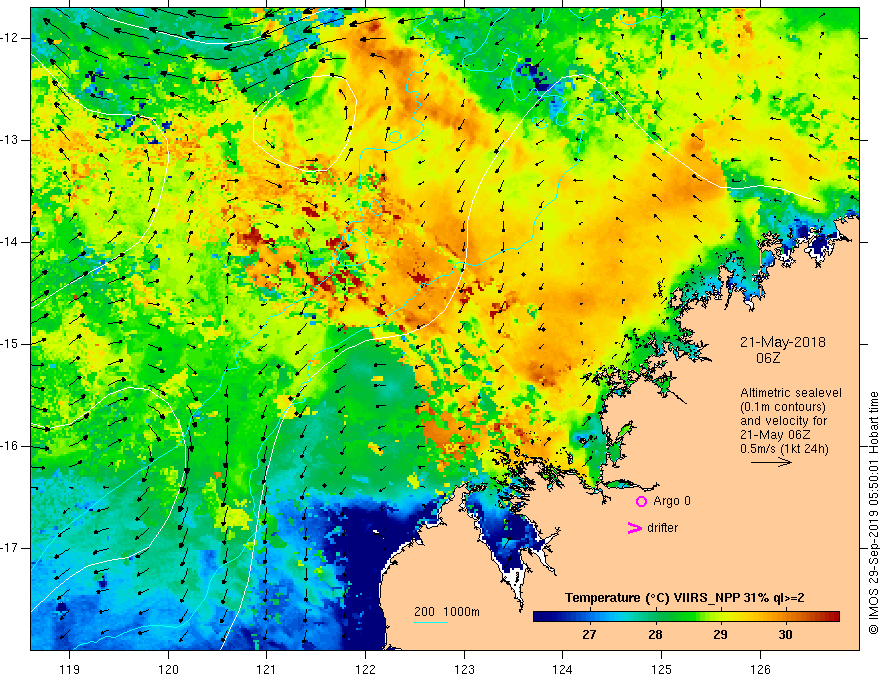Click the 0.5m/s velocity scale arrow
880x680 pixels.
771,462
